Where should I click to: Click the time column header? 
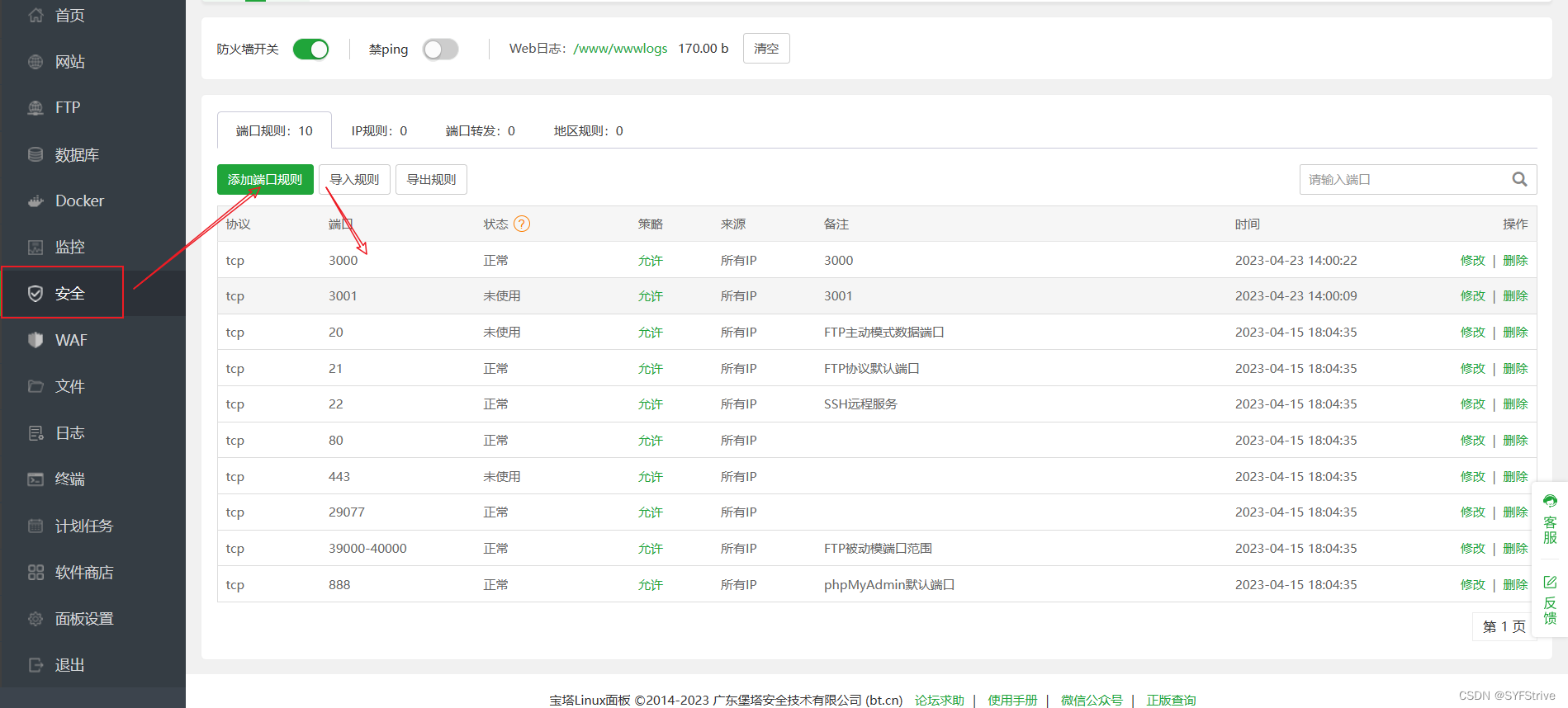tap(1248, 224)
